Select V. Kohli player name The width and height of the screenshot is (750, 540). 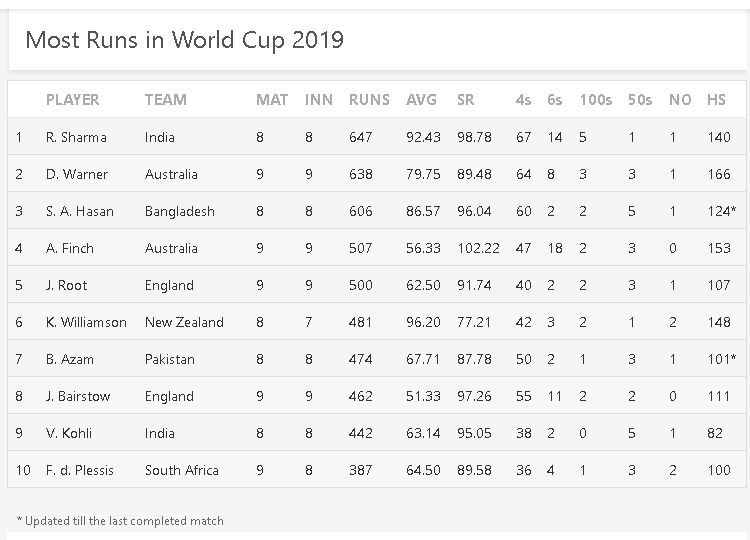pyautogui.click(x=69, y=433)
